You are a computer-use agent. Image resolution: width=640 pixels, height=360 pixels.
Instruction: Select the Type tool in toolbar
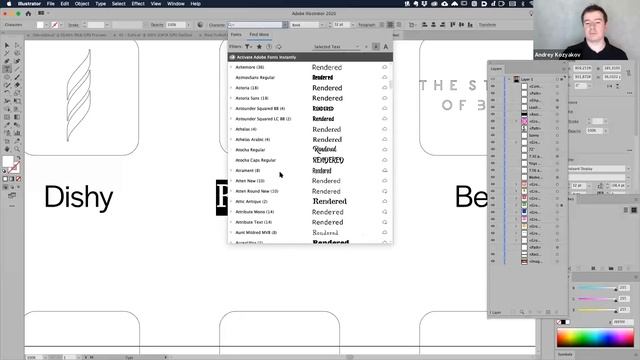7,69
